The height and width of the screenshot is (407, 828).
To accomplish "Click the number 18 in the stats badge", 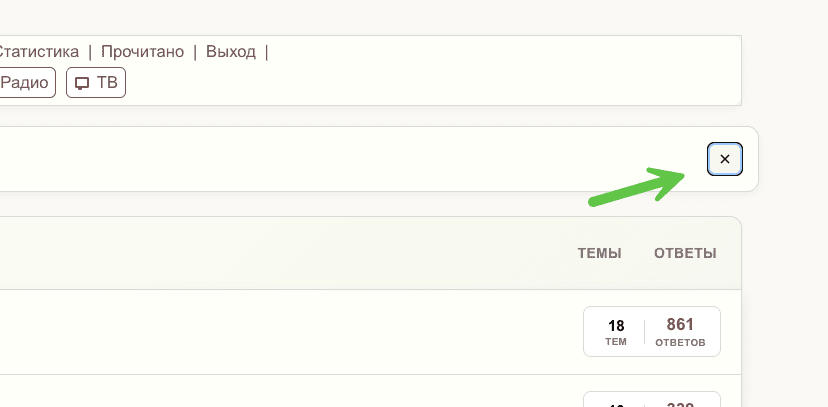I will tap(616, 325).
